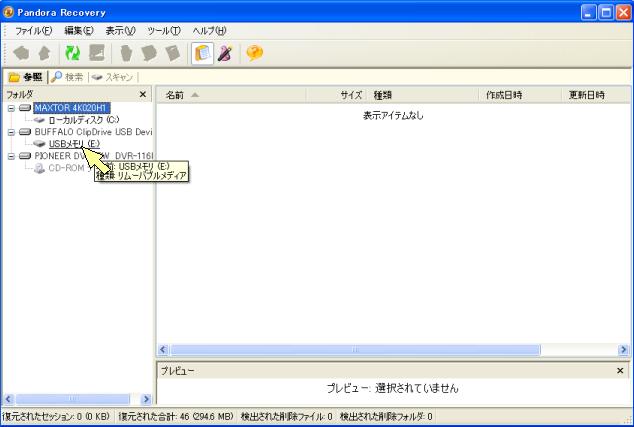Switch to the 参照 browse tab
Image resolution: width=634 pixels, height=427 pixels.
pos(25,77)
